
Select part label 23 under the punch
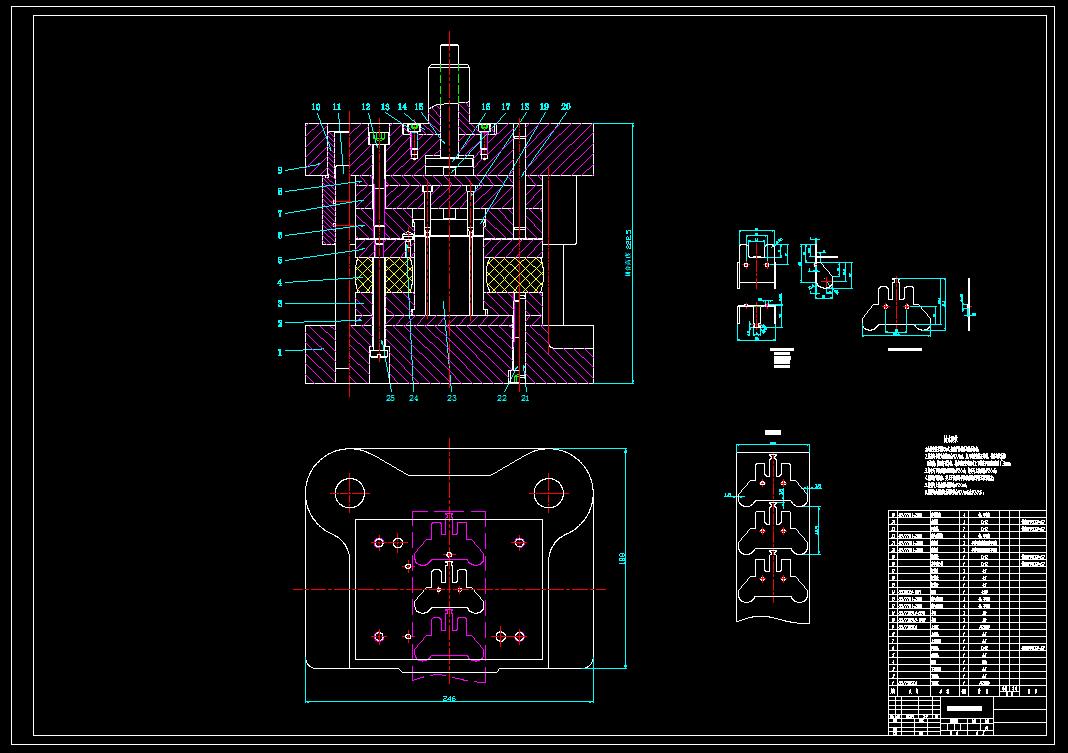pyautogui.click(x=452, y=398)
